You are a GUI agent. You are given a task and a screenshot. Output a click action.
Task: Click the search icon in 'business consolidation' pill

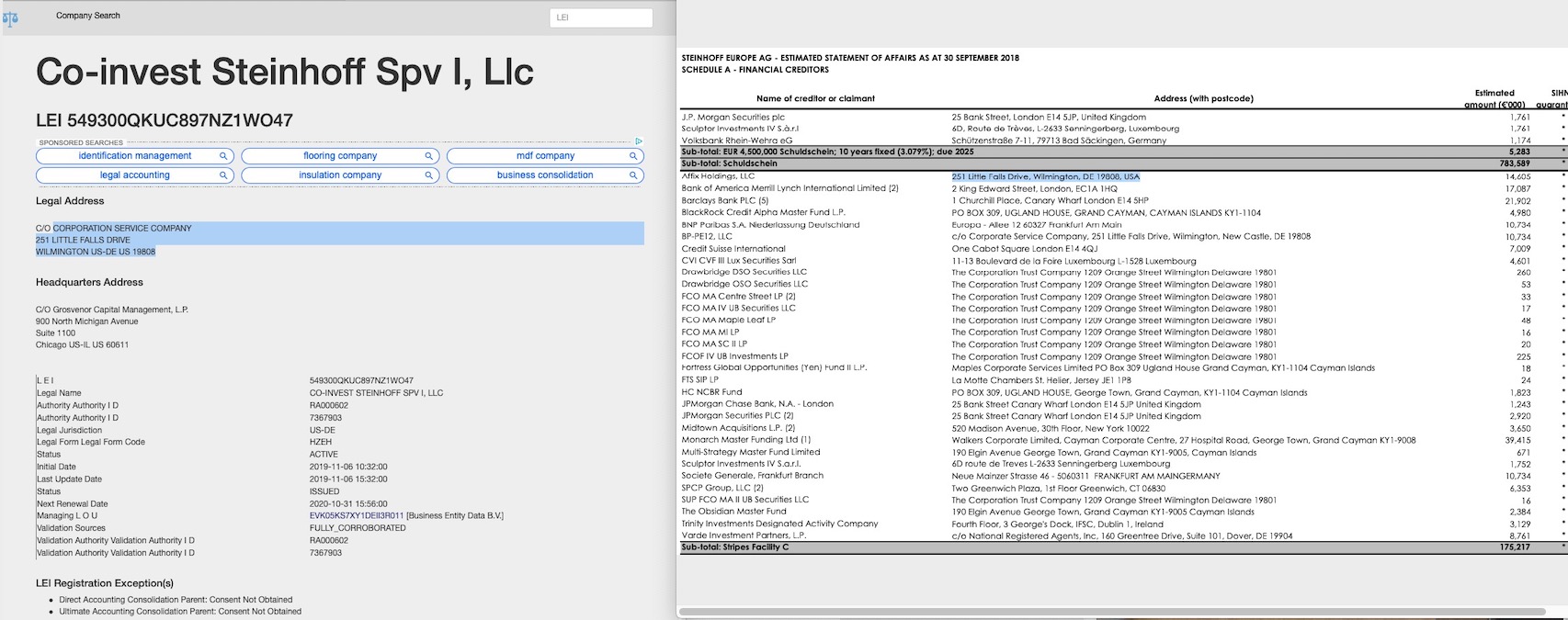point(633,175)
